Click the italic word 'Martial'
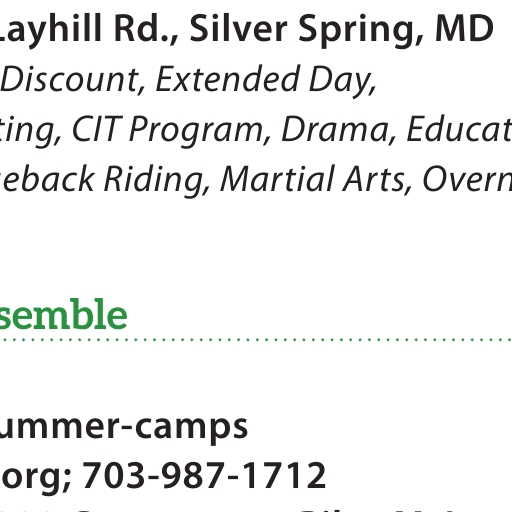 (277, 179)
